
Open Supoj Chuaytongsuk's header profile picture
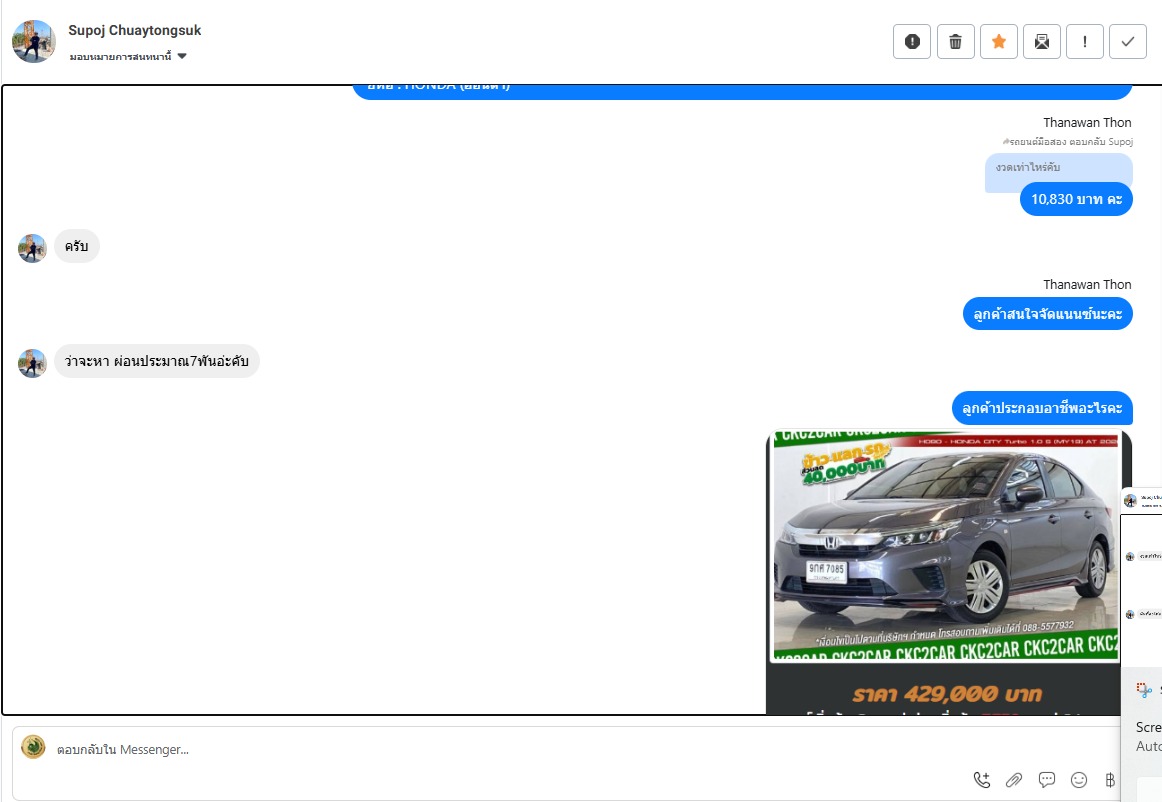pyautogui.click(x=34, y=42)
